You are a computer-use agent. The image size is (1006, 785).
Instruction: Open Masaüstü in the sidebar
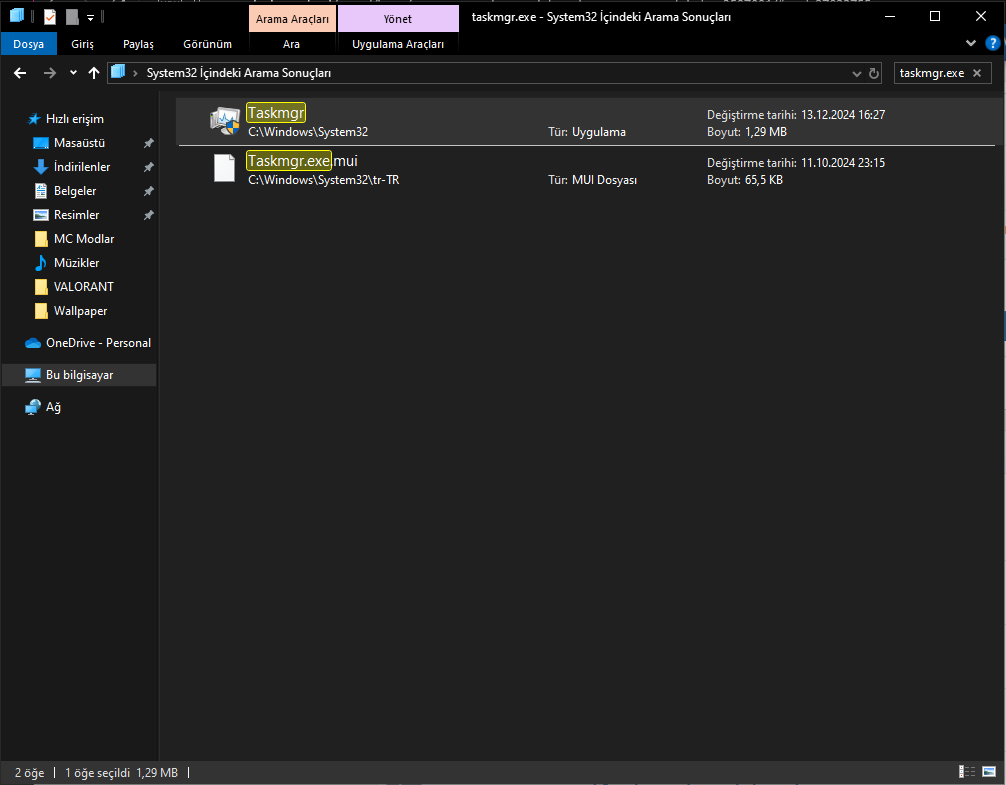tap(79, 143)
